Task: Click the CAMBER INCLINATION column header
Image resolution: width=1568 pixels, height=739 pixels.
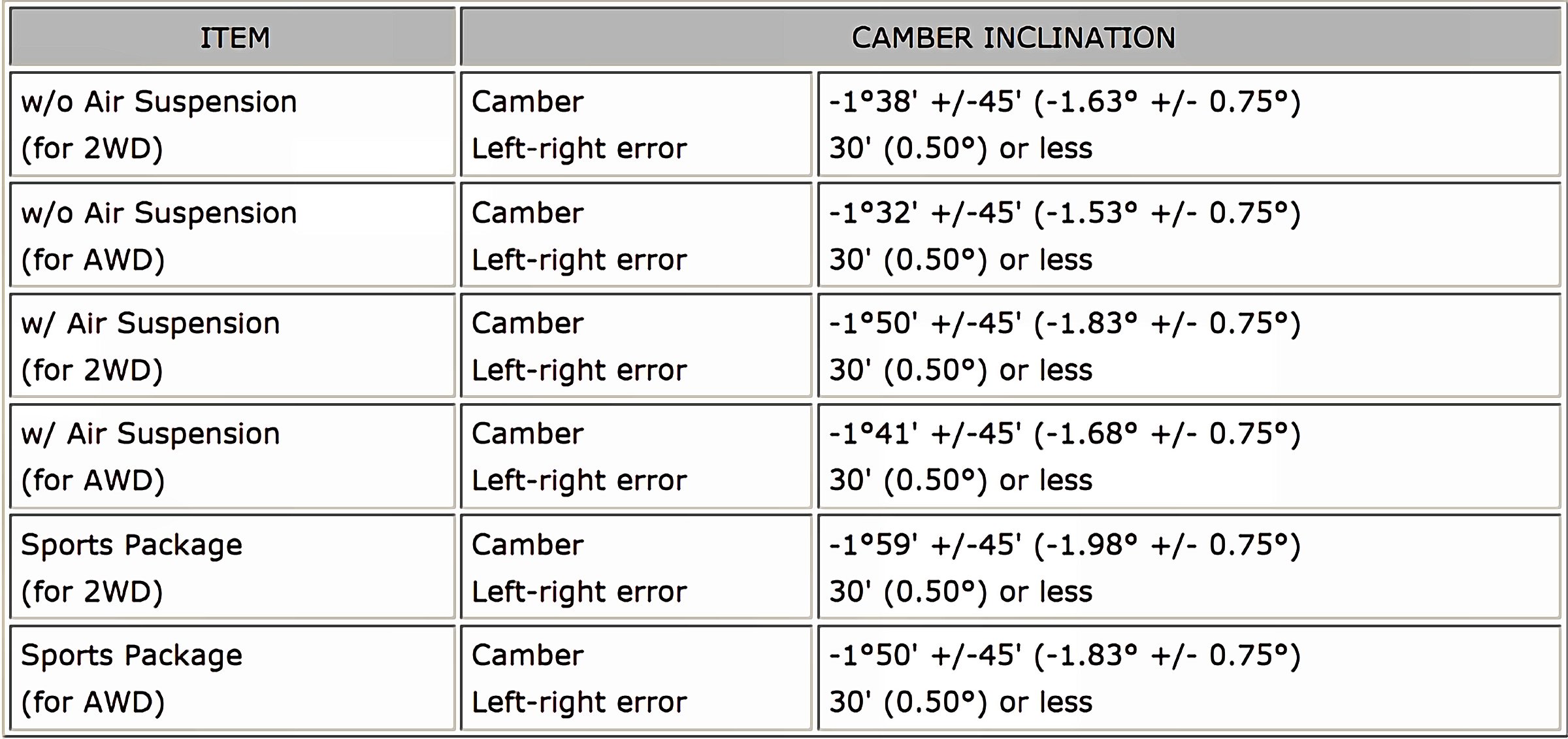Action: [x=1013, y=38]
